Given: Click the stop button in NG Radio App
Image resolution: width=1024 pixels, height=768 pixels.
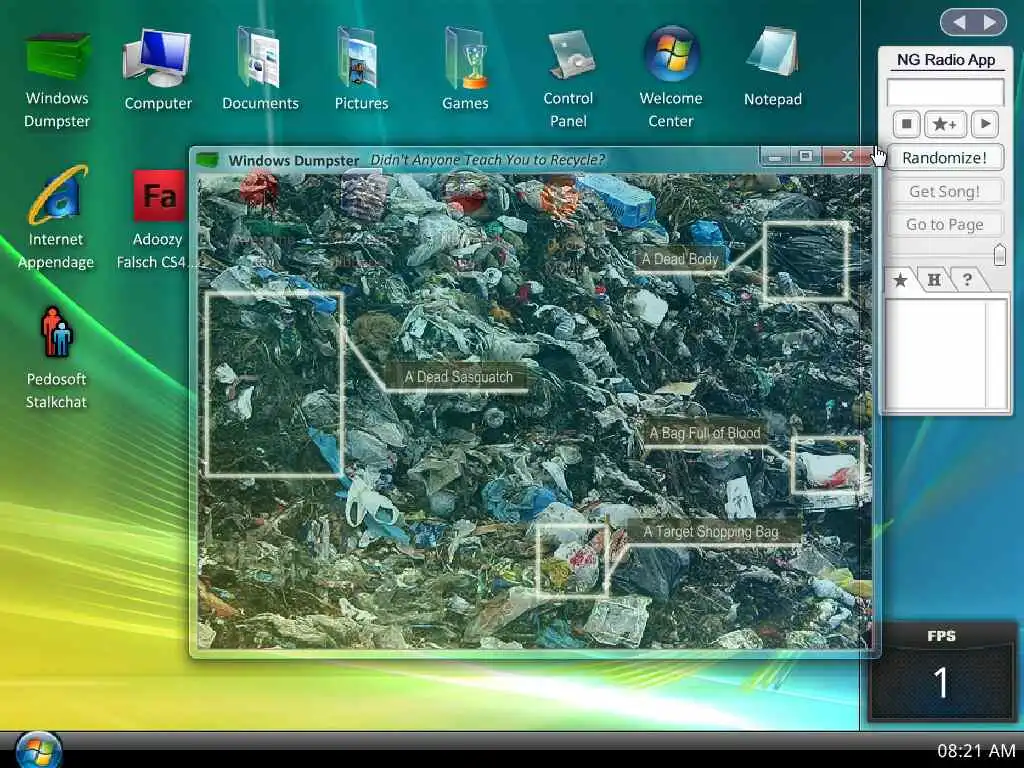Looking at the screenshot, I should click(x=906, y=123).
